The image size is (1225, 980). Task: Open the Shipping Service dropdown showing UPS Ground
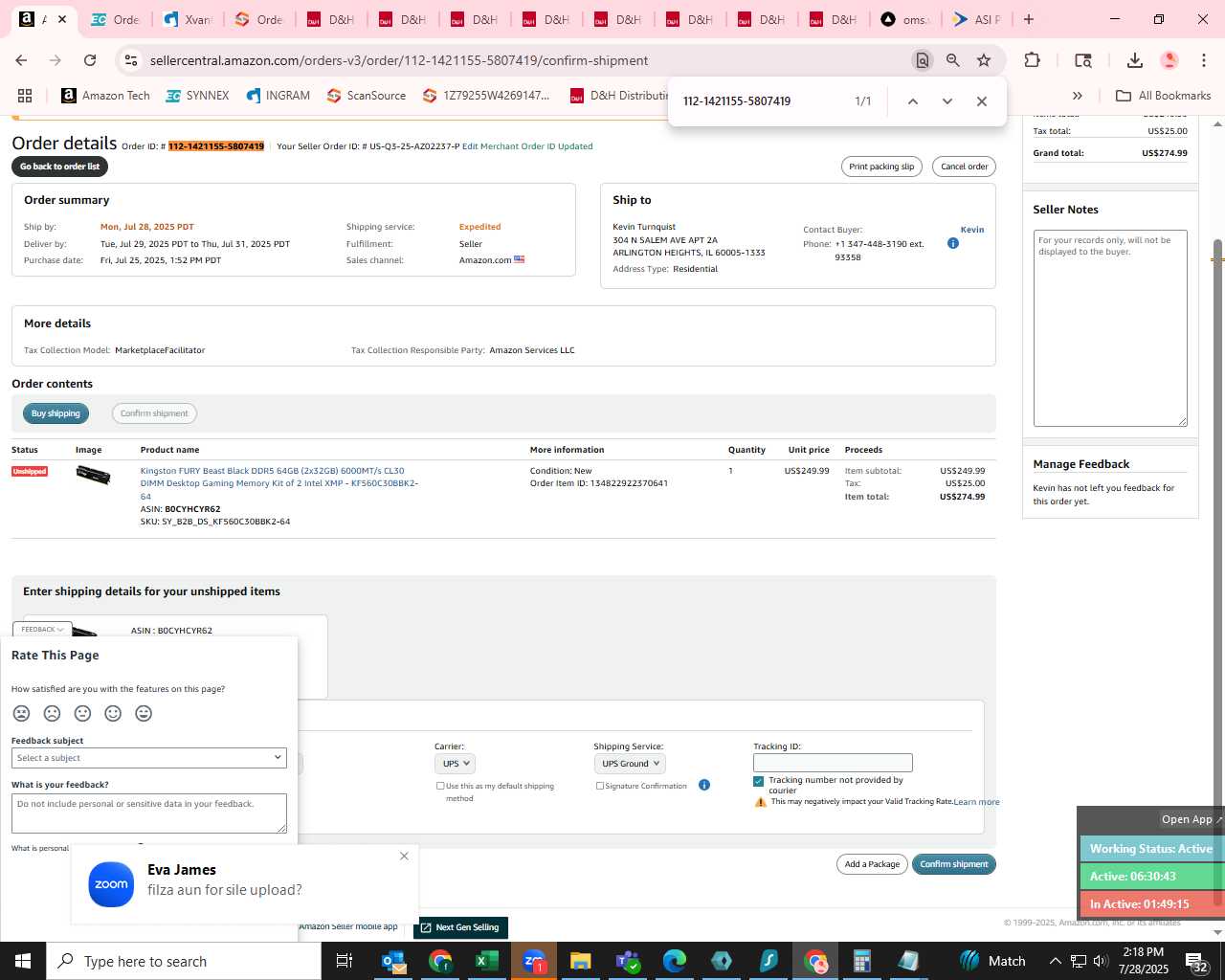click(x=630, y=764)
